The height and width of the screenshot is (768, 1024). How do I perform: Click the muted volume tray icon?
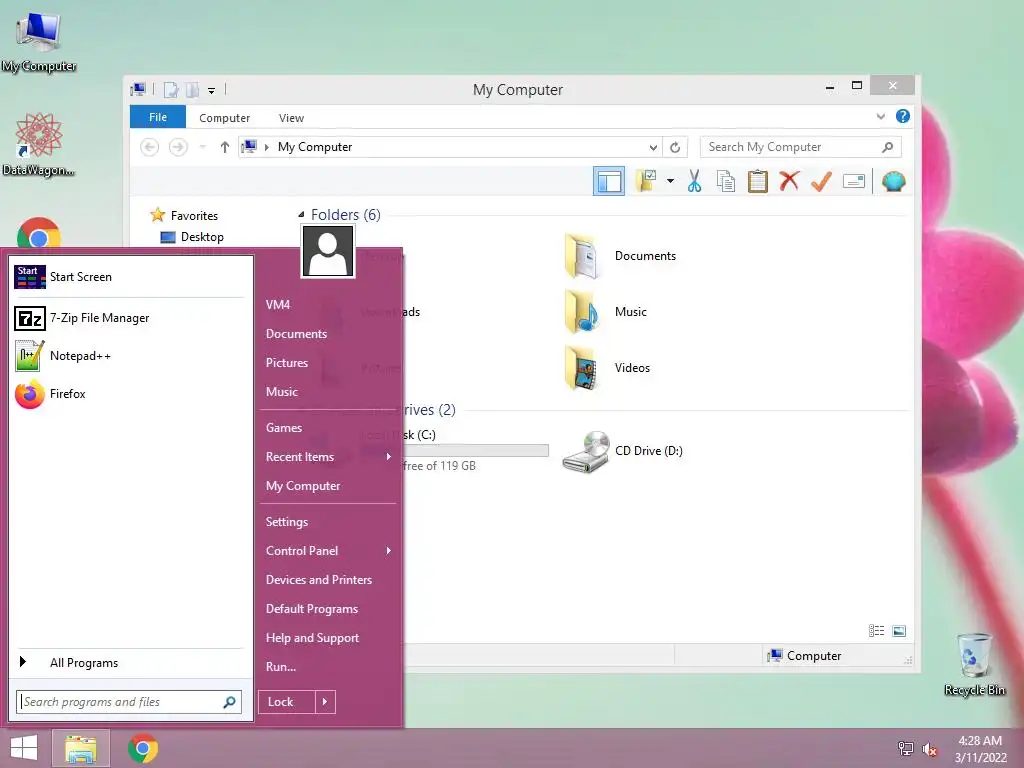click(x=930, y=749)
